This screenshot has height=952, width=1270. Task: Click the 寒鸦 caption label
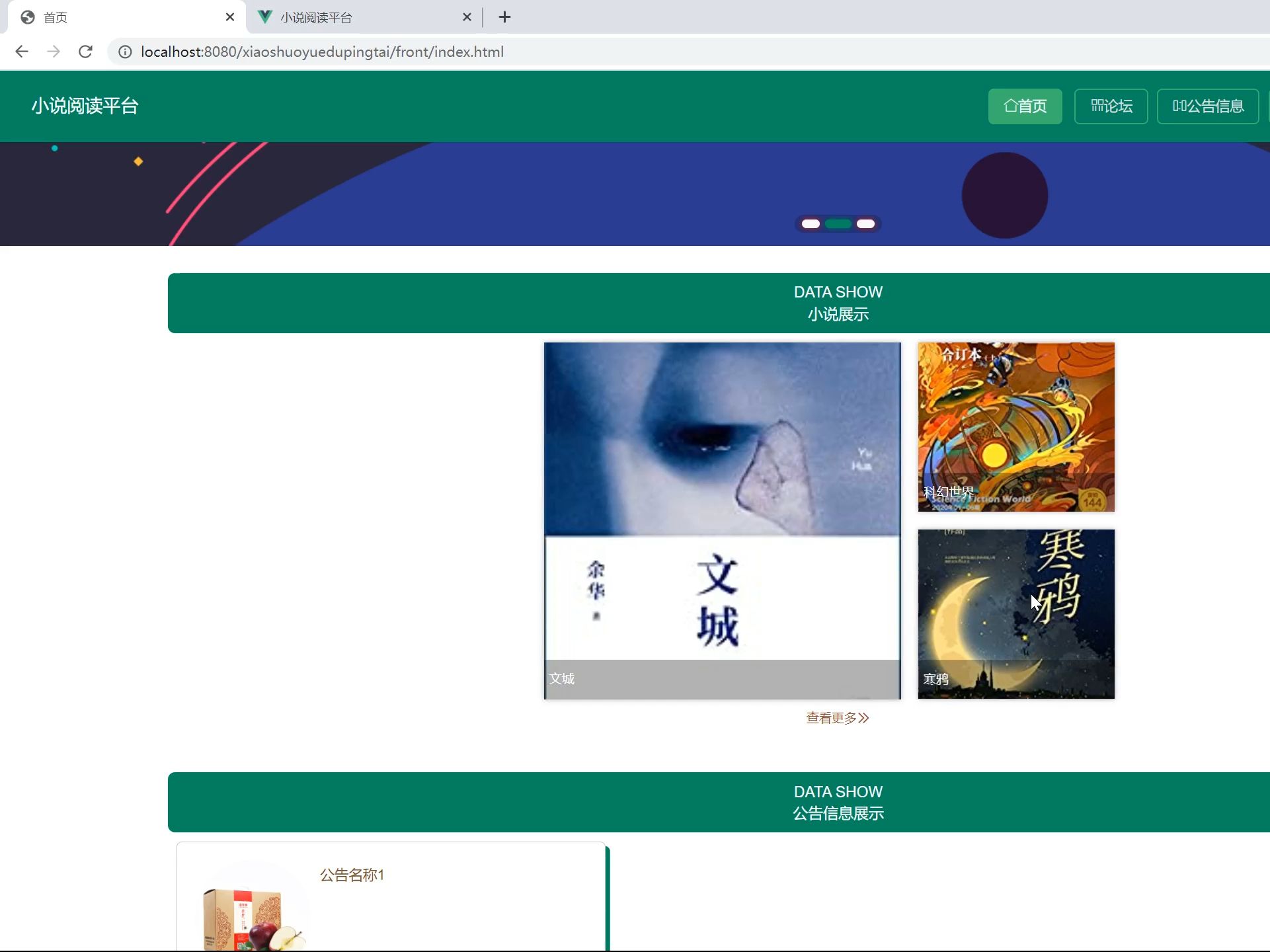click(935, 679)
